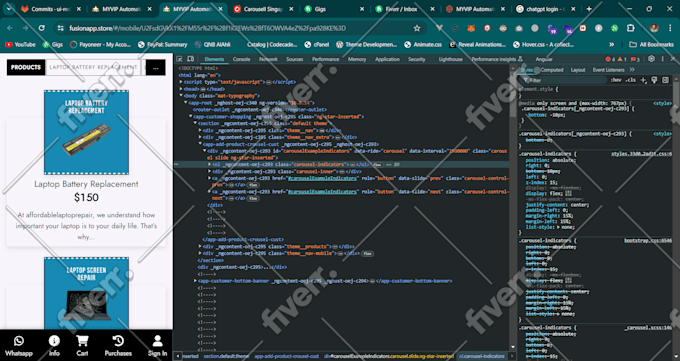Expand the head element node
This screenshot has height=361, width=680.
[181, 89]
